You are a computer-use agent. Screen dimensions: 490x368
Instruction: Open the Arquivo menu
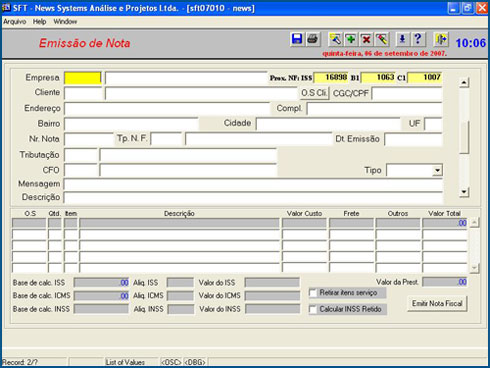coord(15,22)
